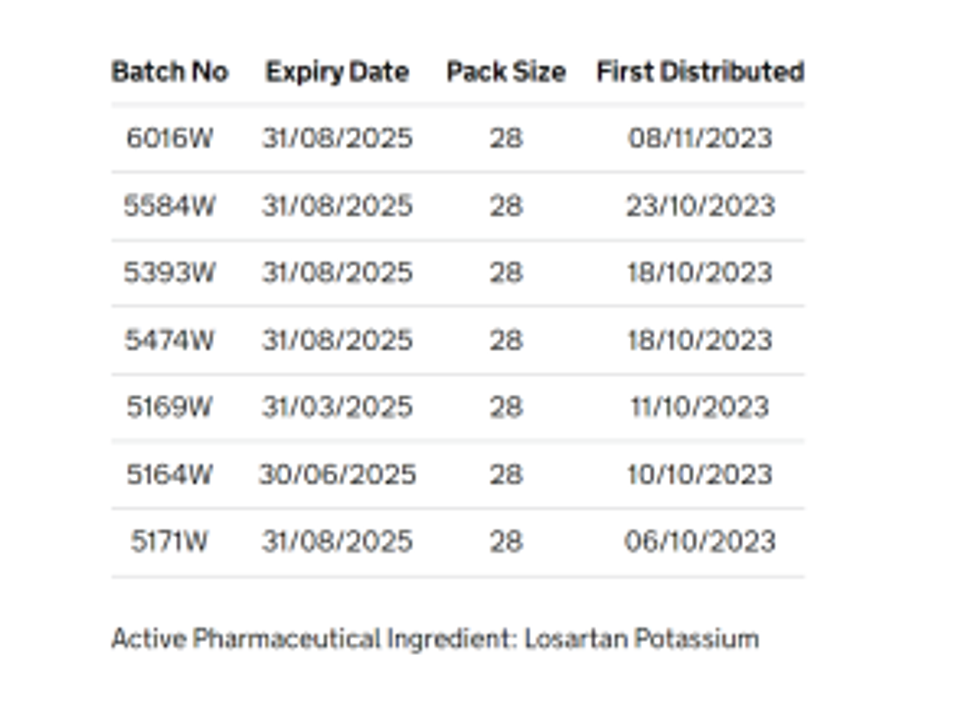Screen dimensions: 980x712
Task: Select batch number 6016W
Action: coord(169,138)
